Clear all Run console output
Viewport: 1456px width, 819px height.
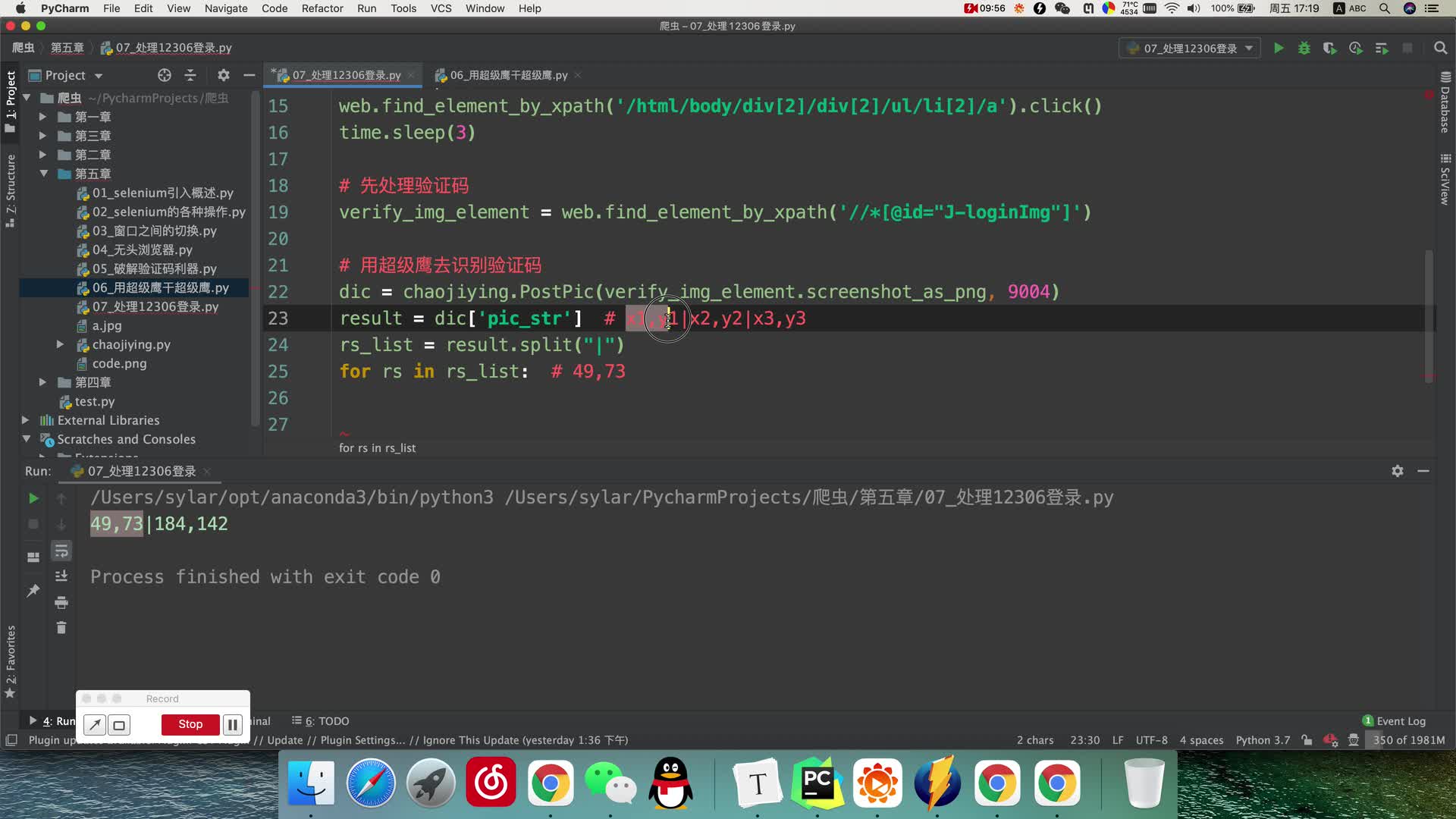click(x=61, y=628)
